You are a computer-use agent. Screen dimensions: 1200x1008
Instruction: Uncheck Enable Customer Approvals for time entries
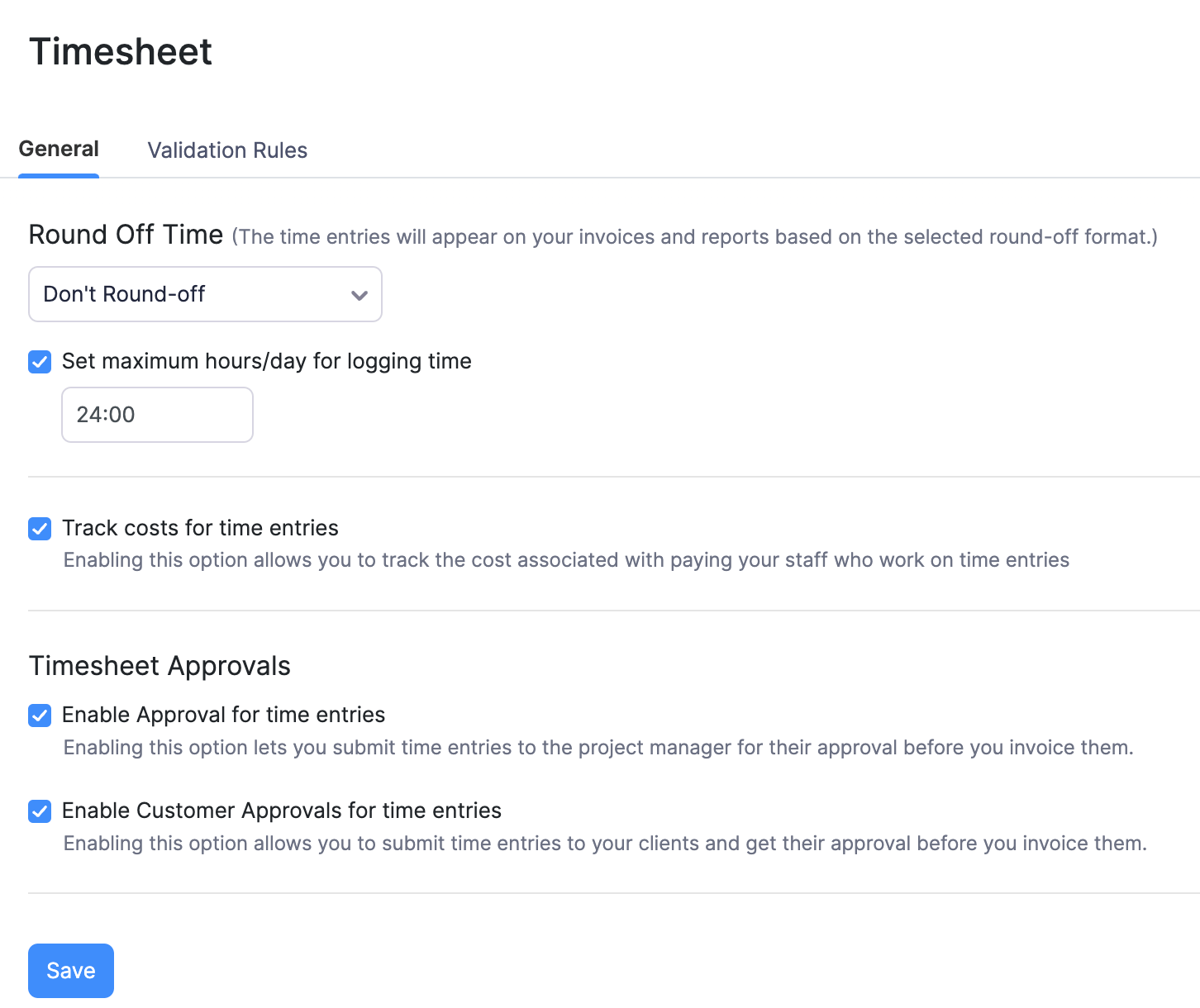pyautogui.click(x=39, y=811)
